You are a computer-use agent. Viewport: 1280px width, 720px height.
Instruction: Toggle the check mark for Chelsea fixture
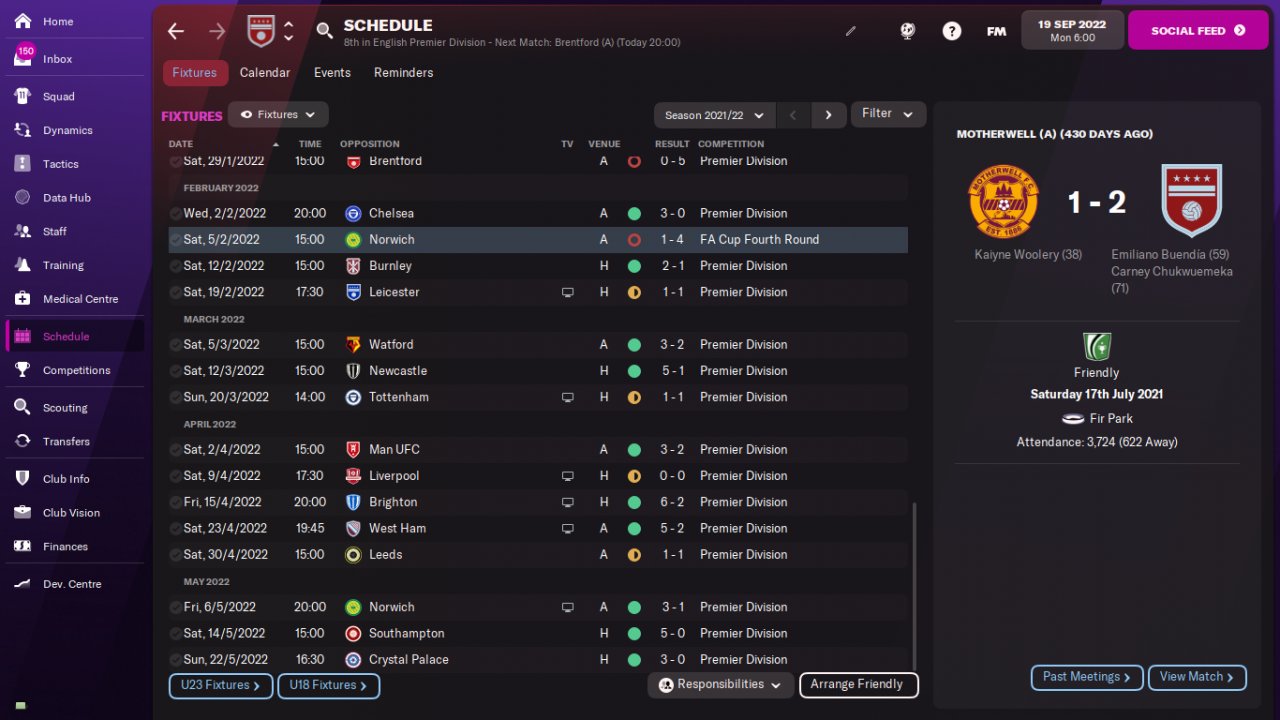click(176, 214)
